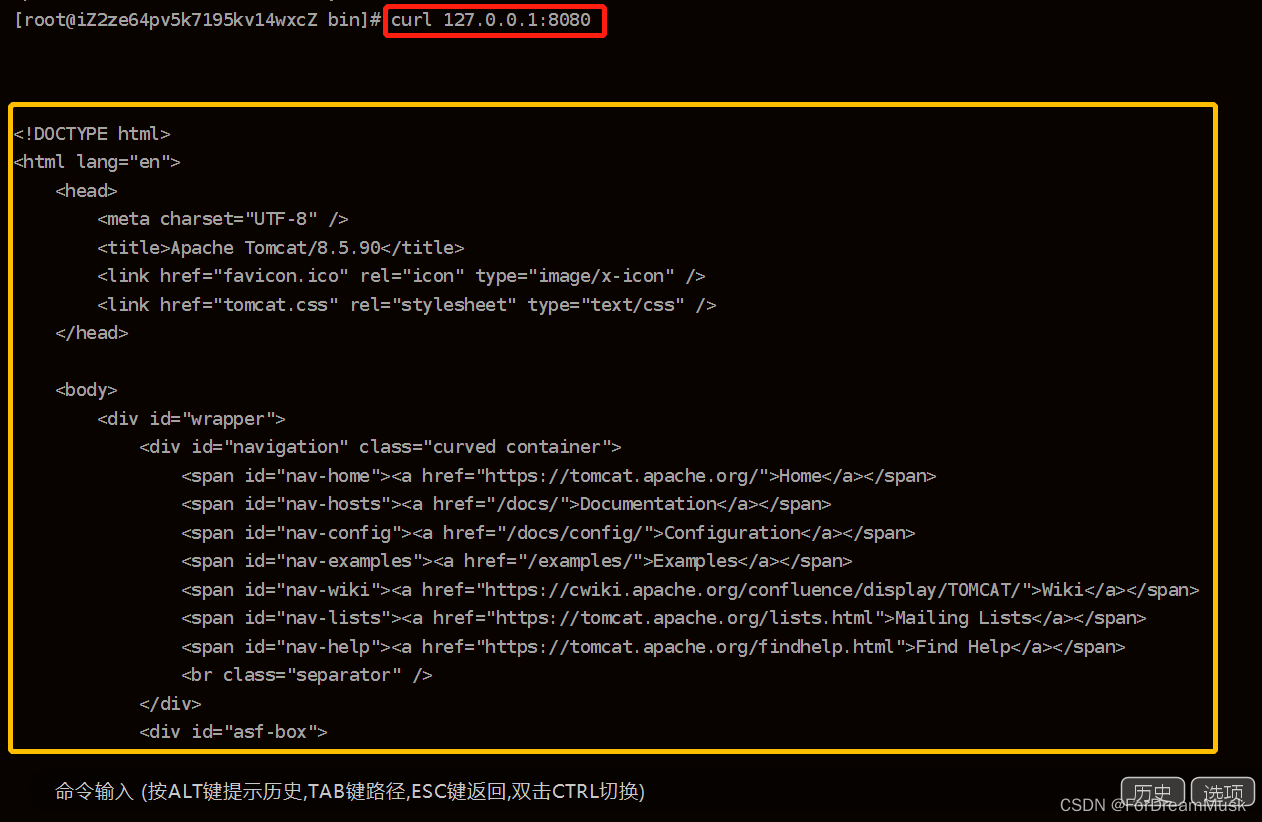Click the curl 127.0.0.1:8080 command text
Viewport: 1262px width, 822px height.
point(491,20)
